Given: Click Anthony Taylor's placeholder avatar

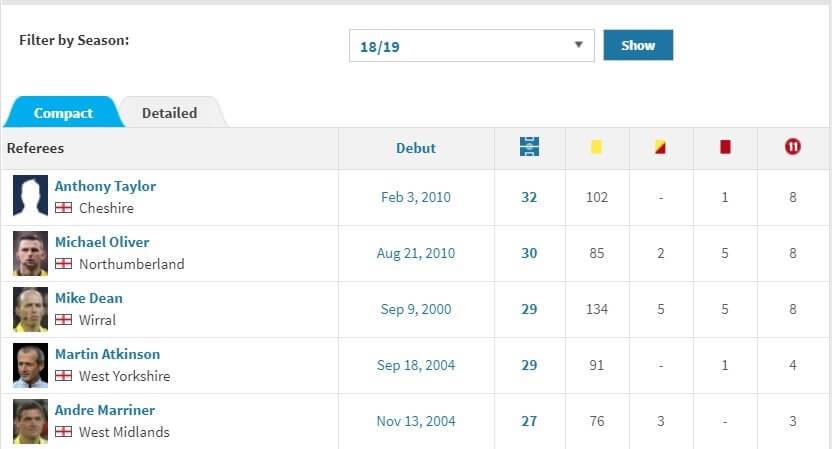Looking at the screenshot, I should coord(30,197).
